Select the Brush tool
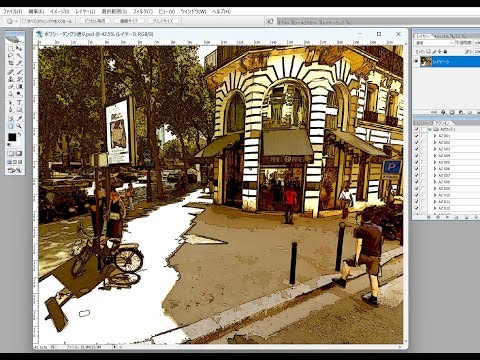Screen dimensions: 480x360 (19, 72)
